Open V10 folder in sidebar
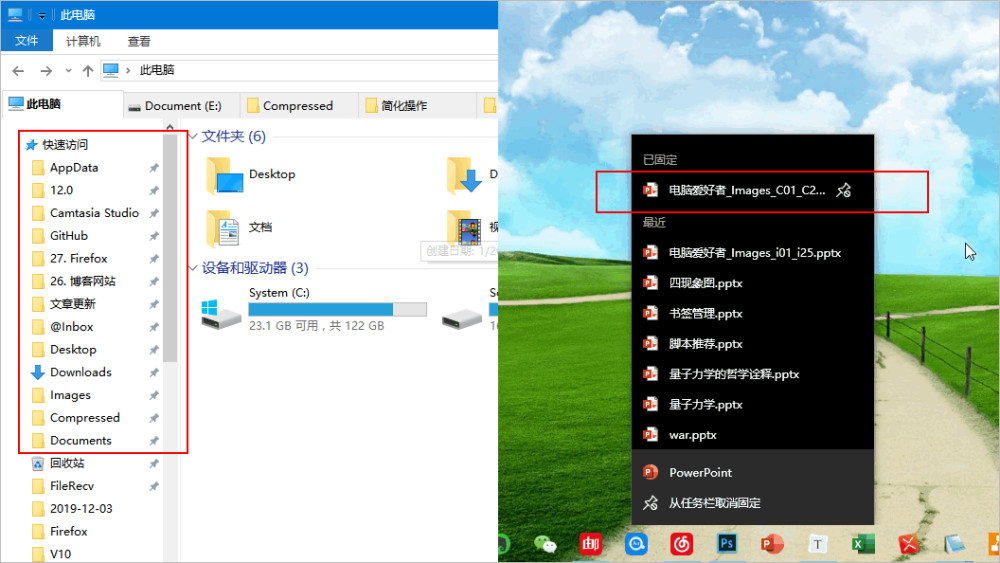 coord(61,554)
